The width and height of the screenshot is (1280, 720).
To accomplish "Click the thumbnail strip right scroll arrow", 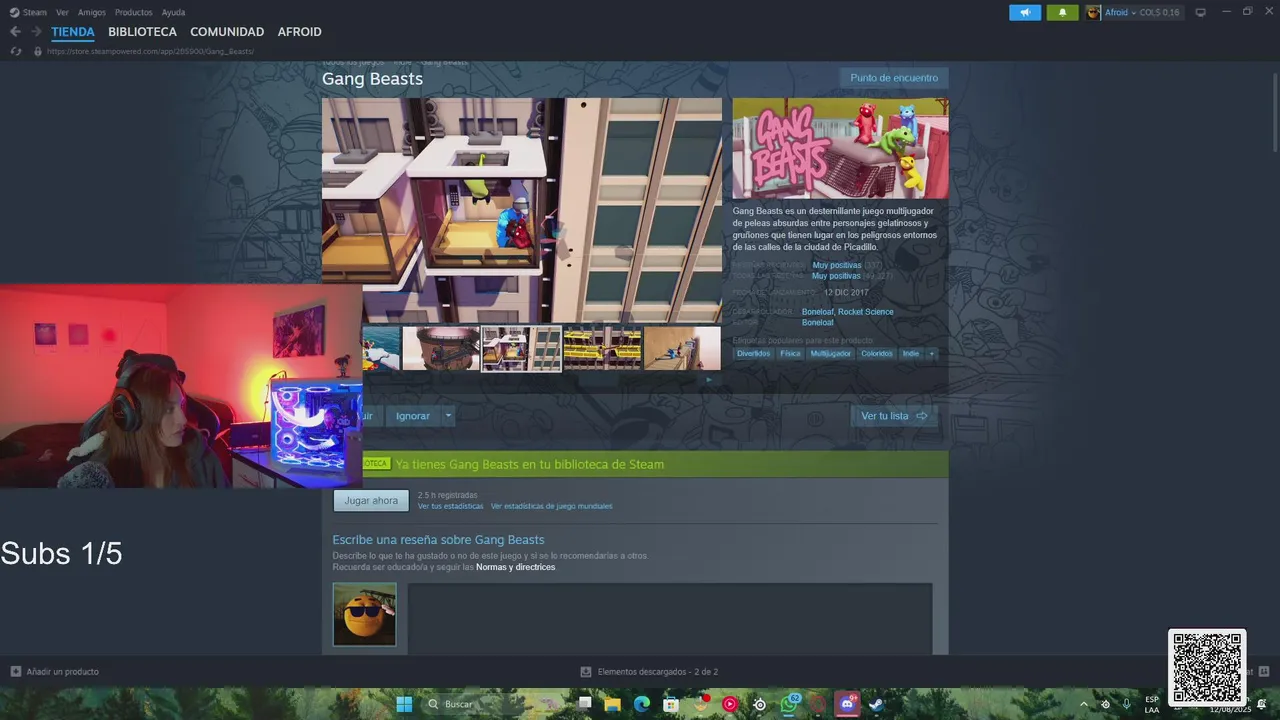I will click(x=709, y=379).
